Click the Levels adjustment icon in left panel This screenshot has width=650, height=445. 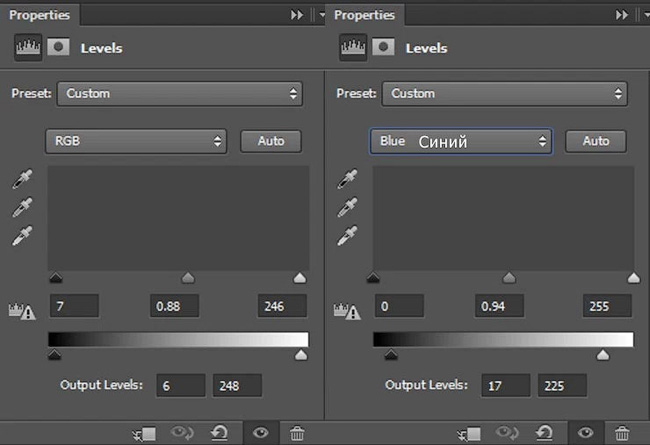(x=28, y=48)
